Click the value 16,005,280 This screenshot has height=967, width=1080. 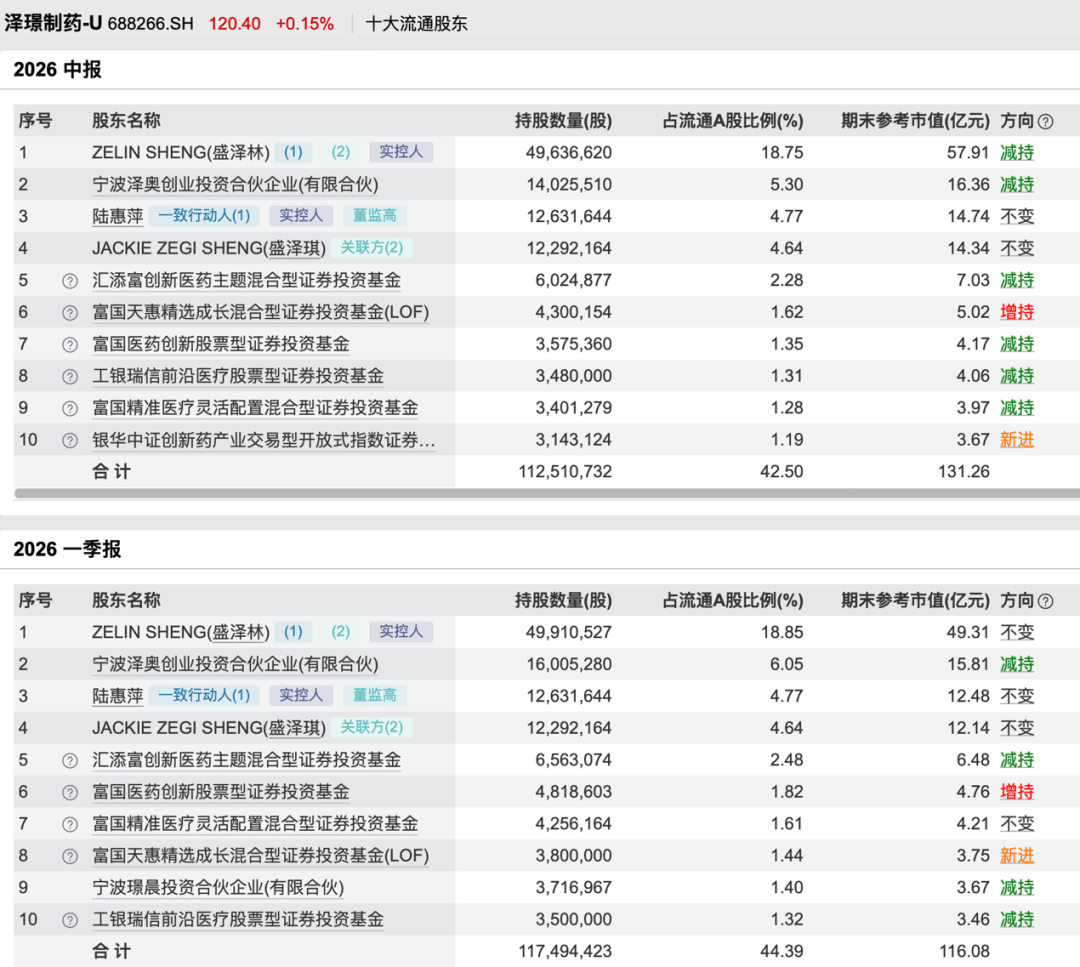click(569, 664)
